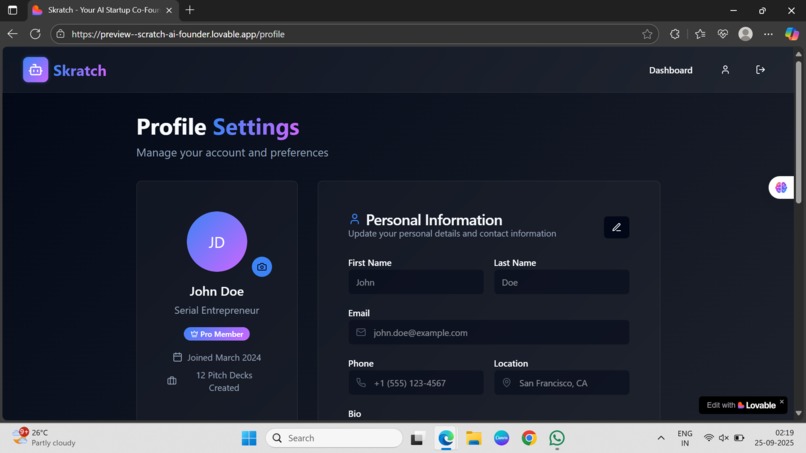Open the Favorites list icon
Screen dimensions: 806x453
pyautogui.click(x=700, y=34)
